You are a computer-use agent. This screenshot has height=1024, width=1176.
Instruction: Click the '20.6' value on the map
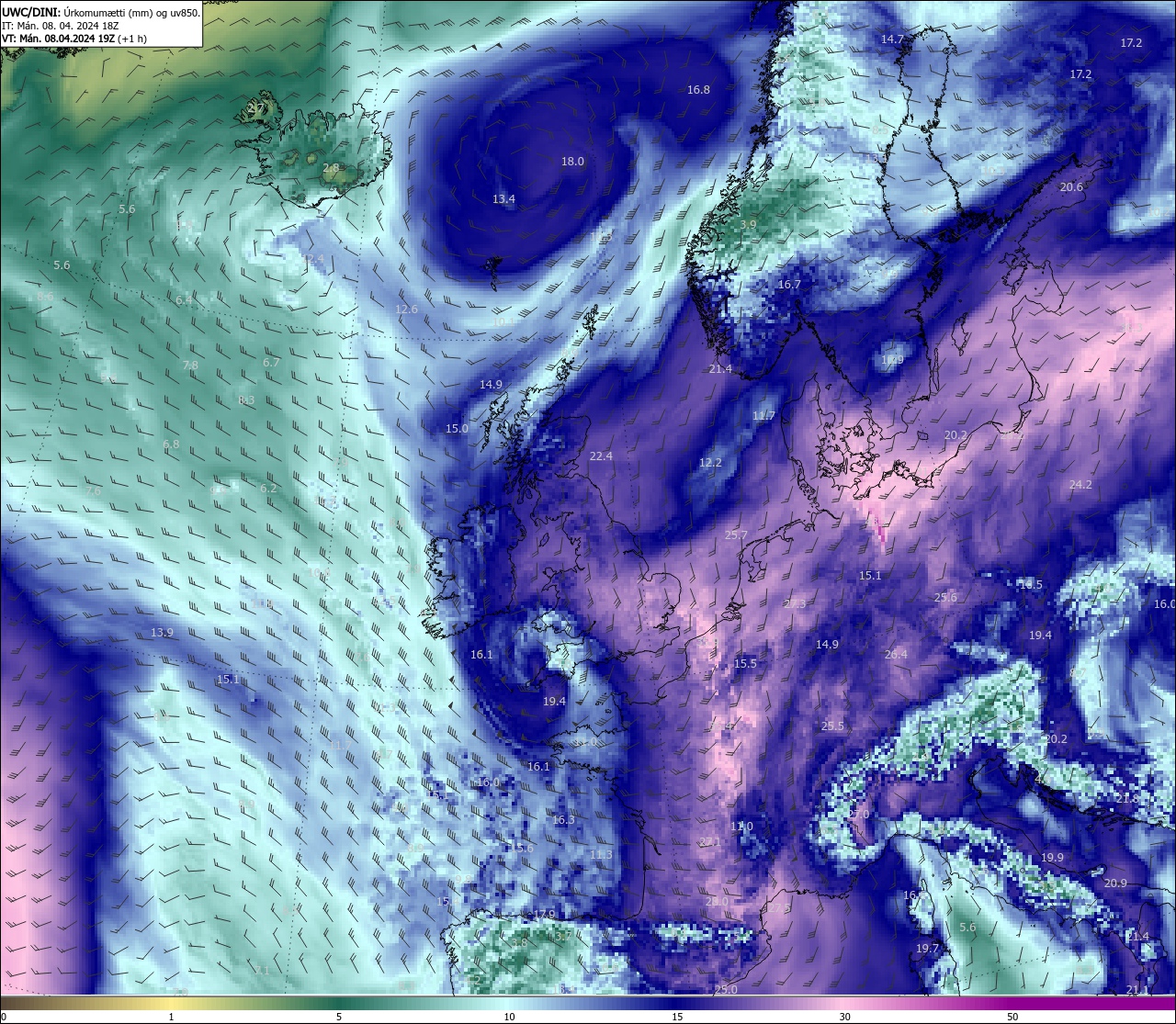point(1071,186)
